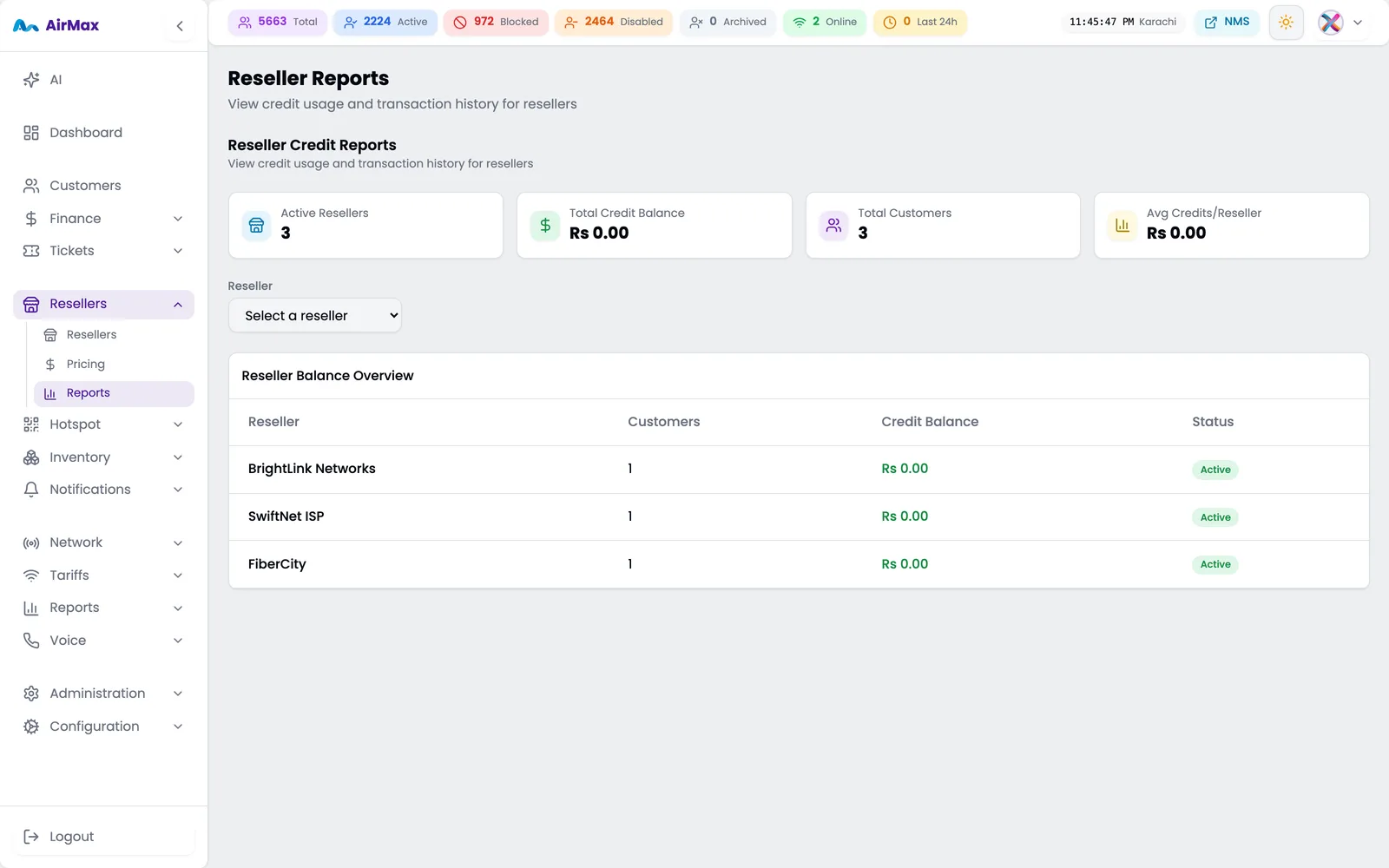Click the Customers people icon

pyautogui.click(x=31, y=186)
